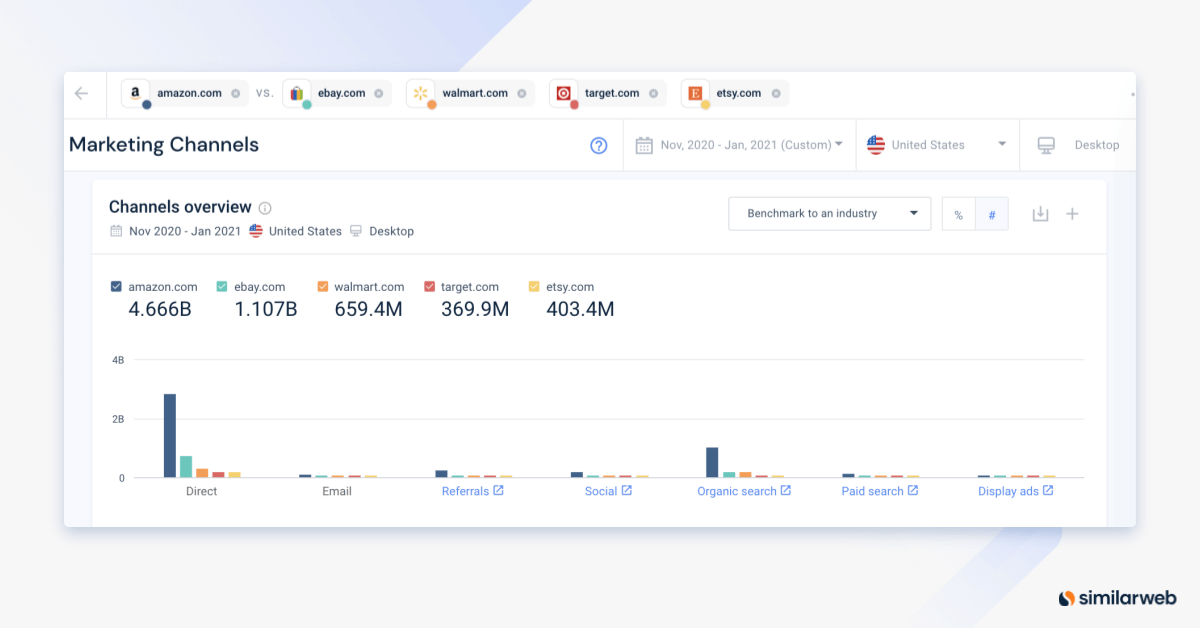Click the Email channel axis label
This screenshot has height=628, width=1200.
[337, 491]
